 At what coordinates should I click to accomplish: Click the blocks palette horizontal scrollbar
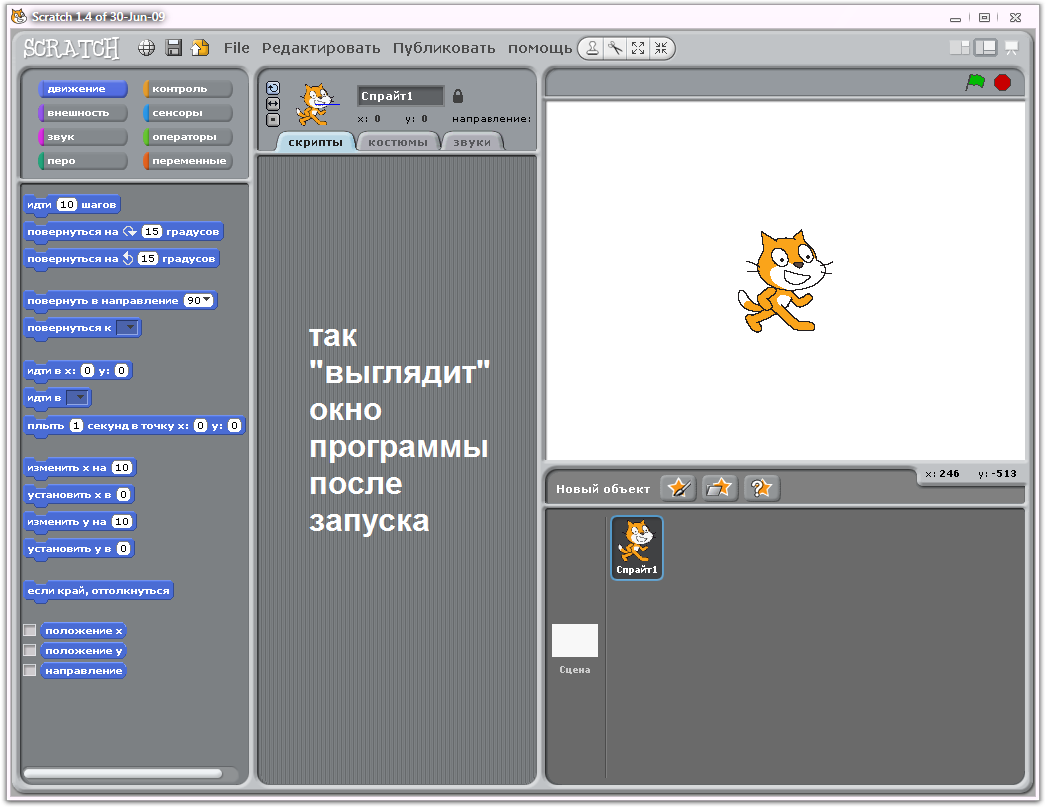click(123, 773)
